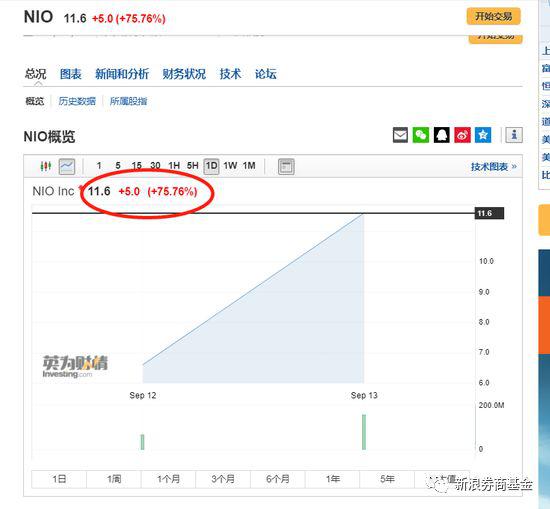Switch to candlestick chart type

pos(46,166)
